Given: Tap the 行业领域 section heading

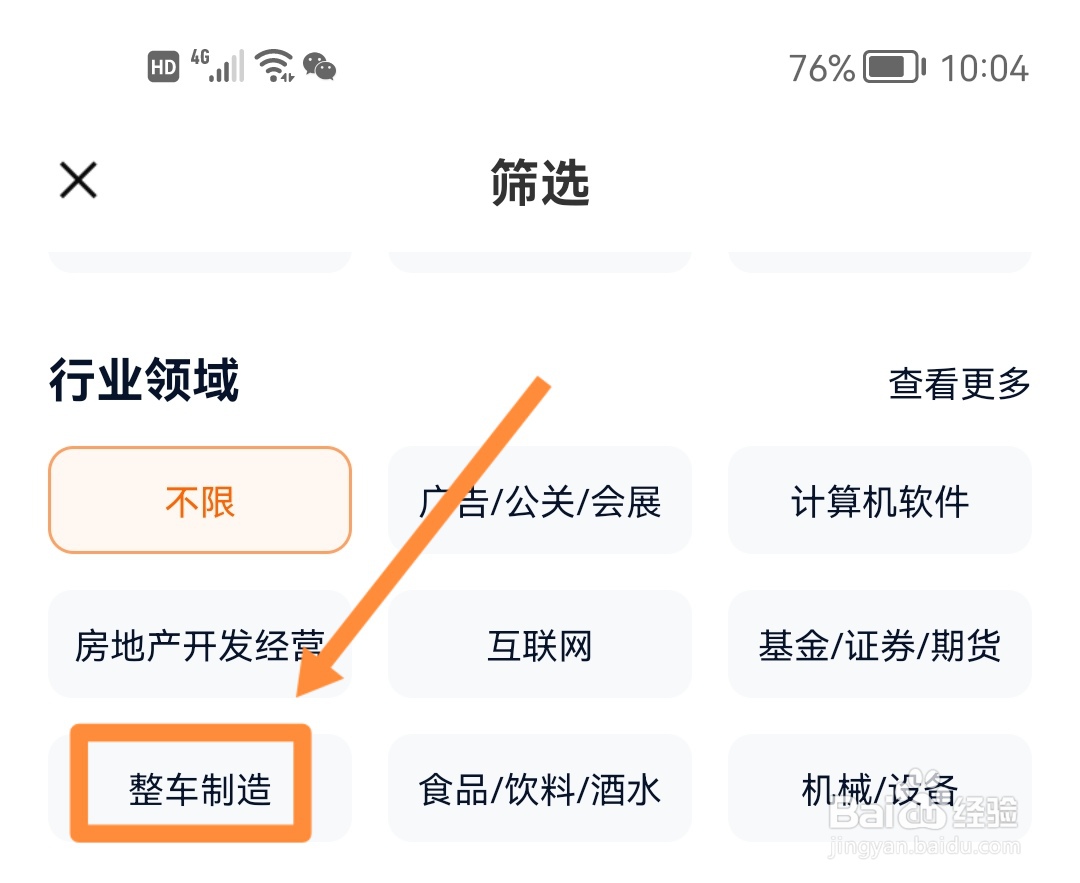Looking at the screenshot, I should click(144, 381).
